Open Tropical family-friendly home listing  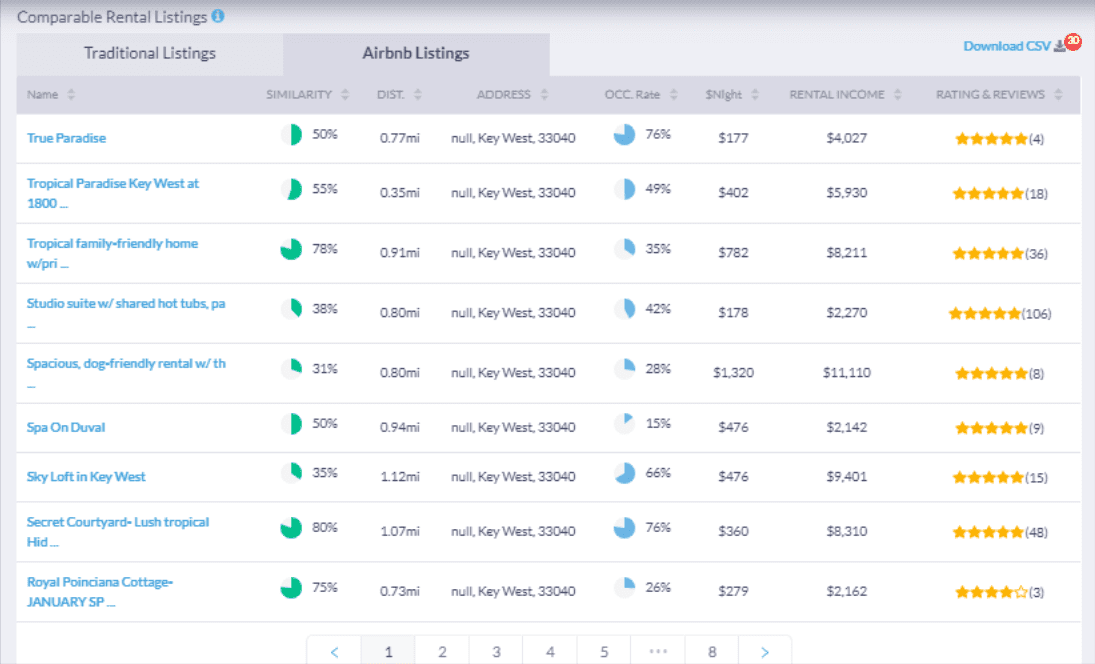[x=112, y=244]
